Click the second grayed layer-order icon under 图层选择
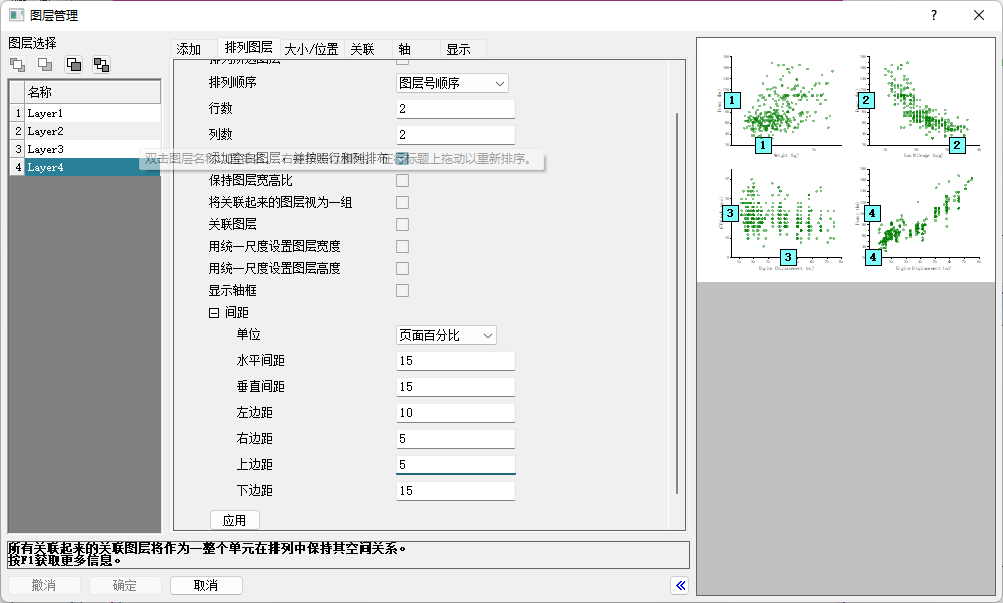 [x=45, y=65]
